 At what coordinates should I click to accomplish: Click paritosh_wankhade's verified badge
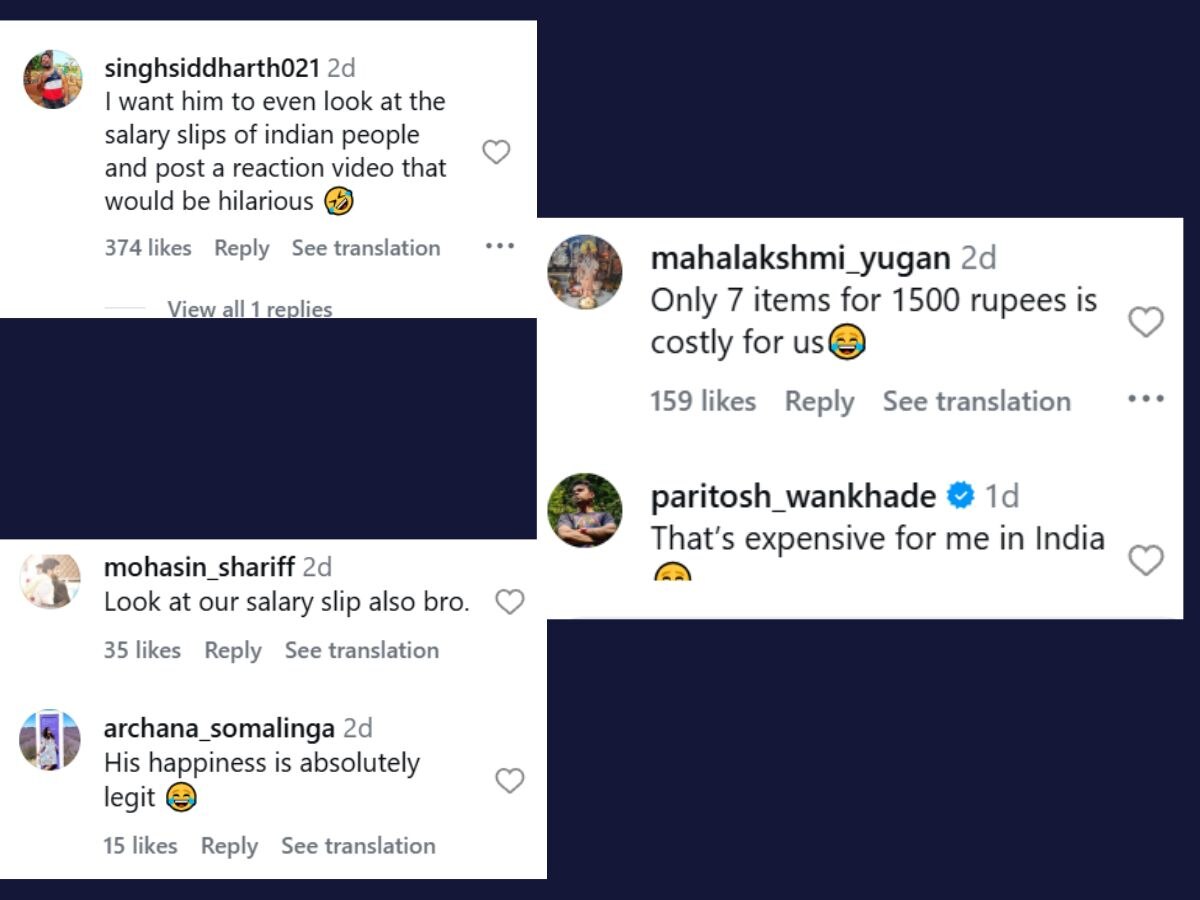(961, 496)
